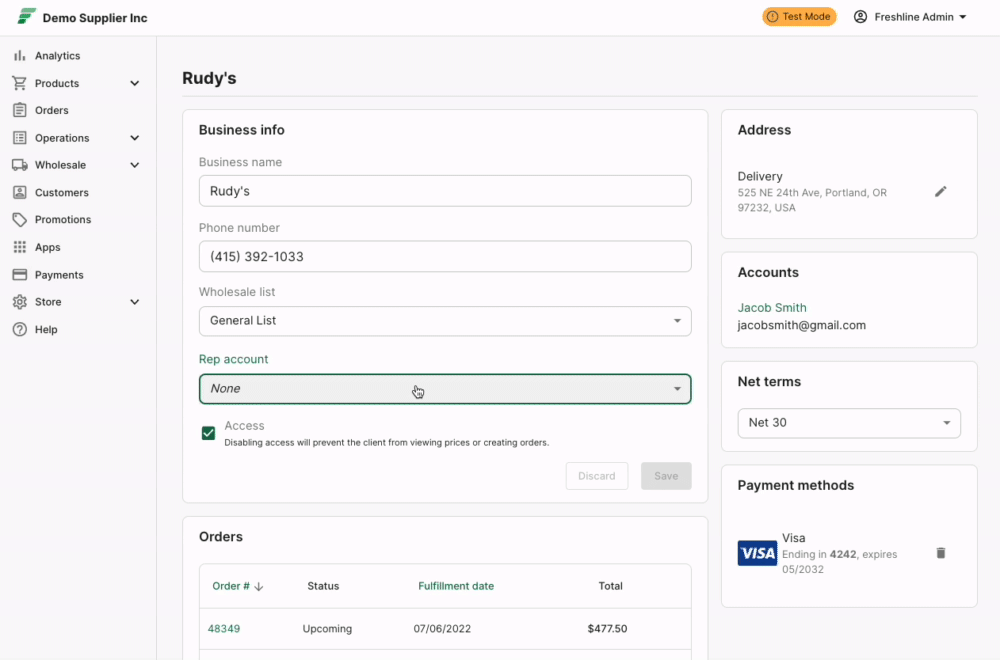1000x660 pixels.
Task: Click the Payments card icon
Action: pyautogui.click(x=19, y=275)
